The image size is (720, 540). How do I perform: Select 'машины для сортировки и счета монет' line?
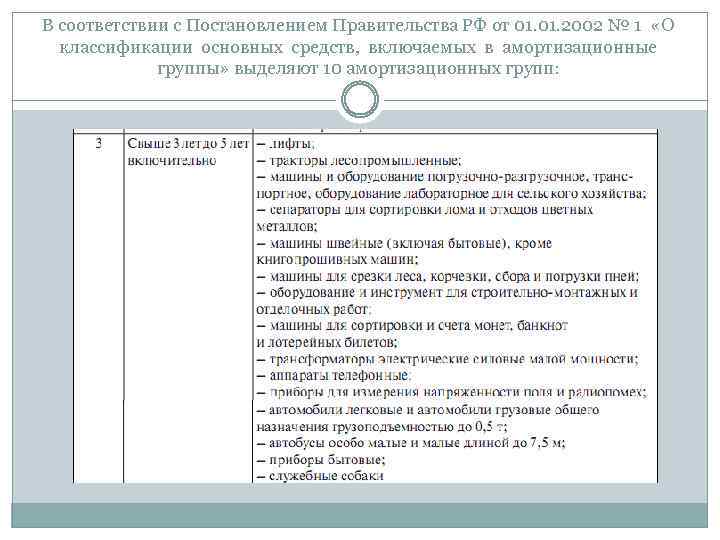pyautogui.click(x=412, y=326)
